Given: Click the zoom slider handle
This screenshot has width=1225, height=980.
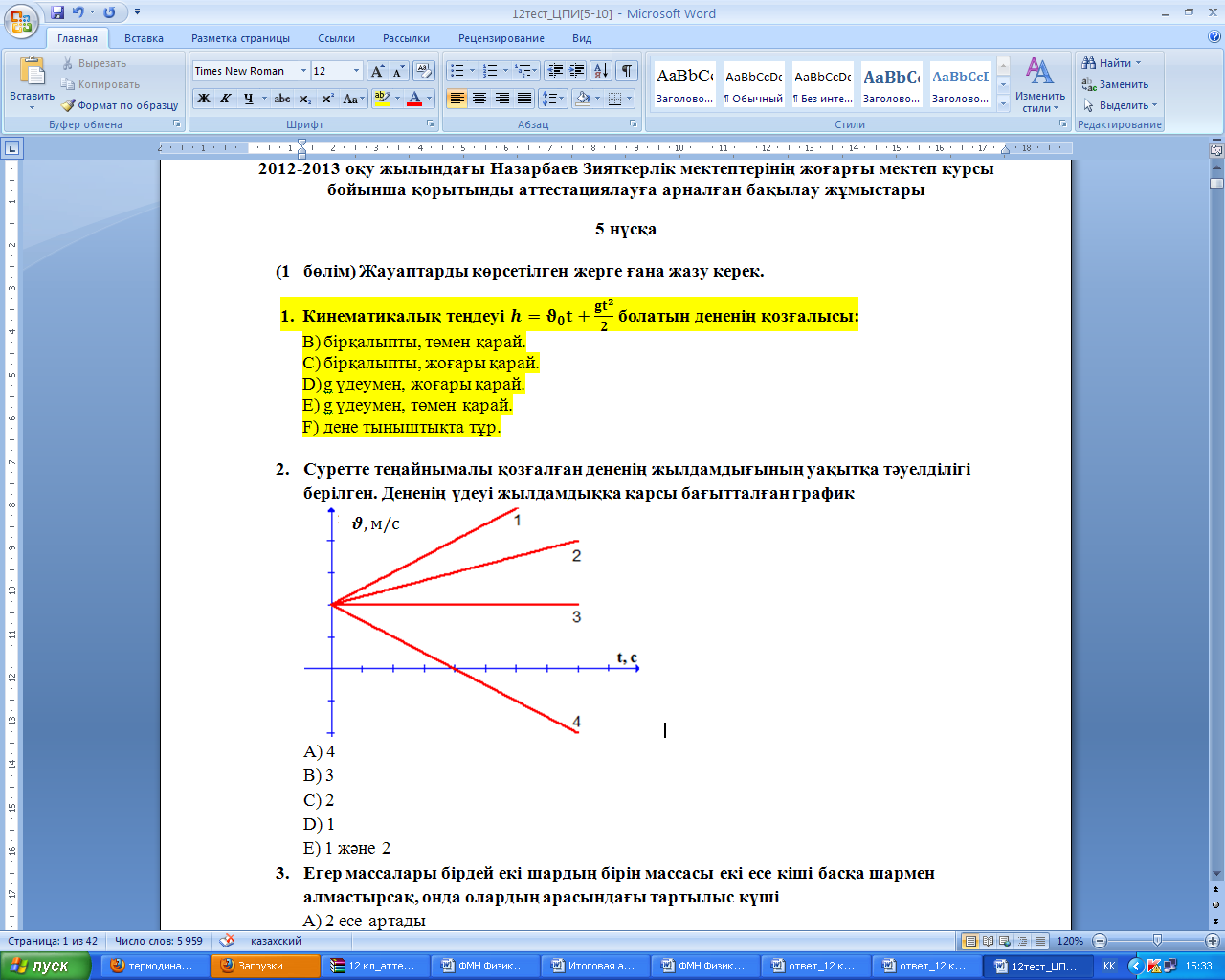Looking at the screenshot, I should pos(1157,941).
